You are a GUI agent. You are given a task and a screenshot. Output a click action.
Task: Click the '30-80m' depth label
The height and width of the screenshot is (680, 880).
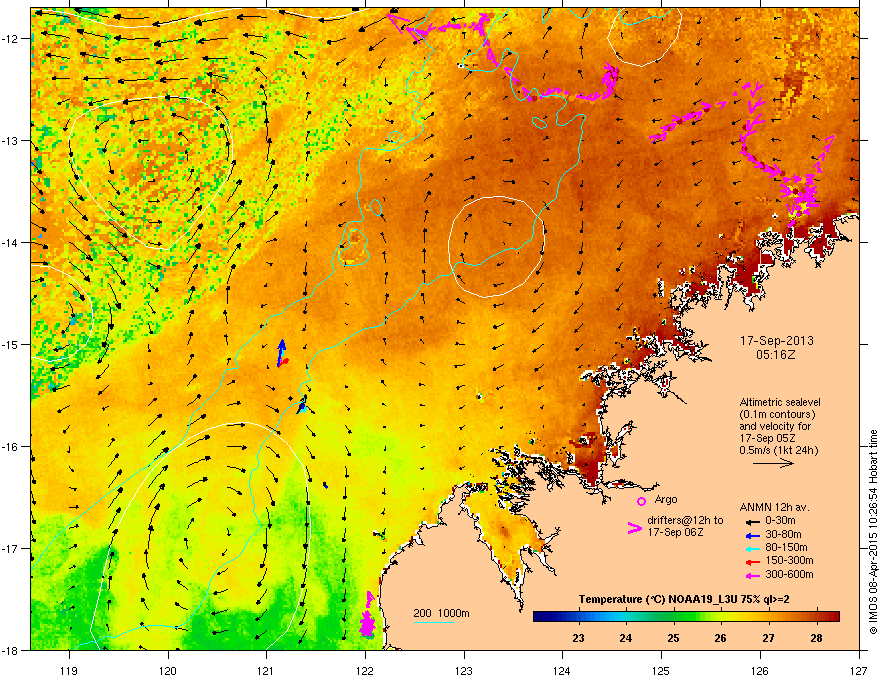pos(783,535)
